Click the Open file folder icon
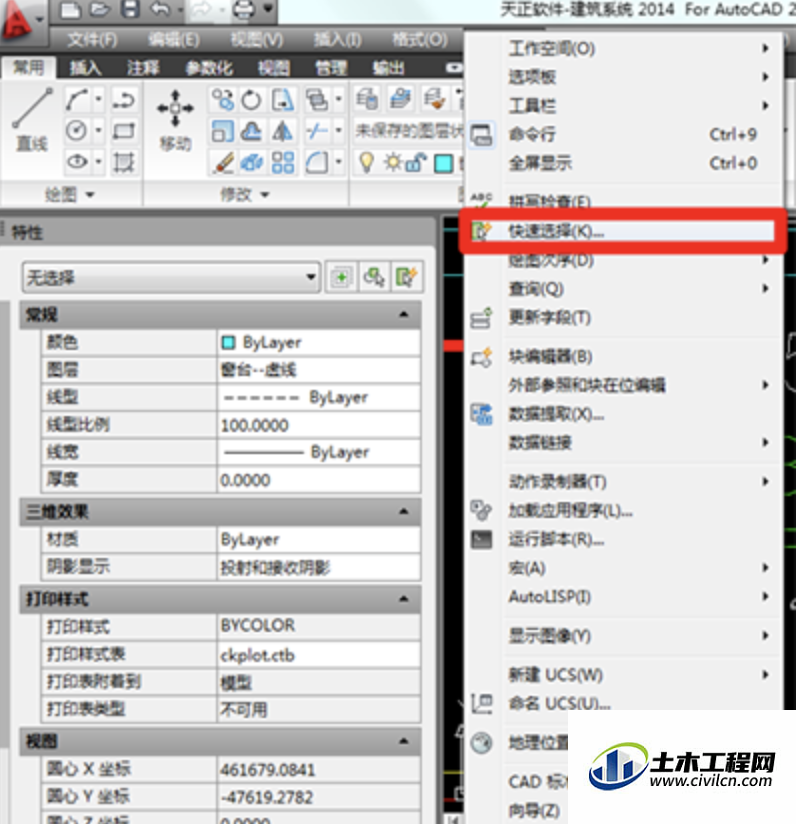Screen dimensions: 796x824 [99, 9]
